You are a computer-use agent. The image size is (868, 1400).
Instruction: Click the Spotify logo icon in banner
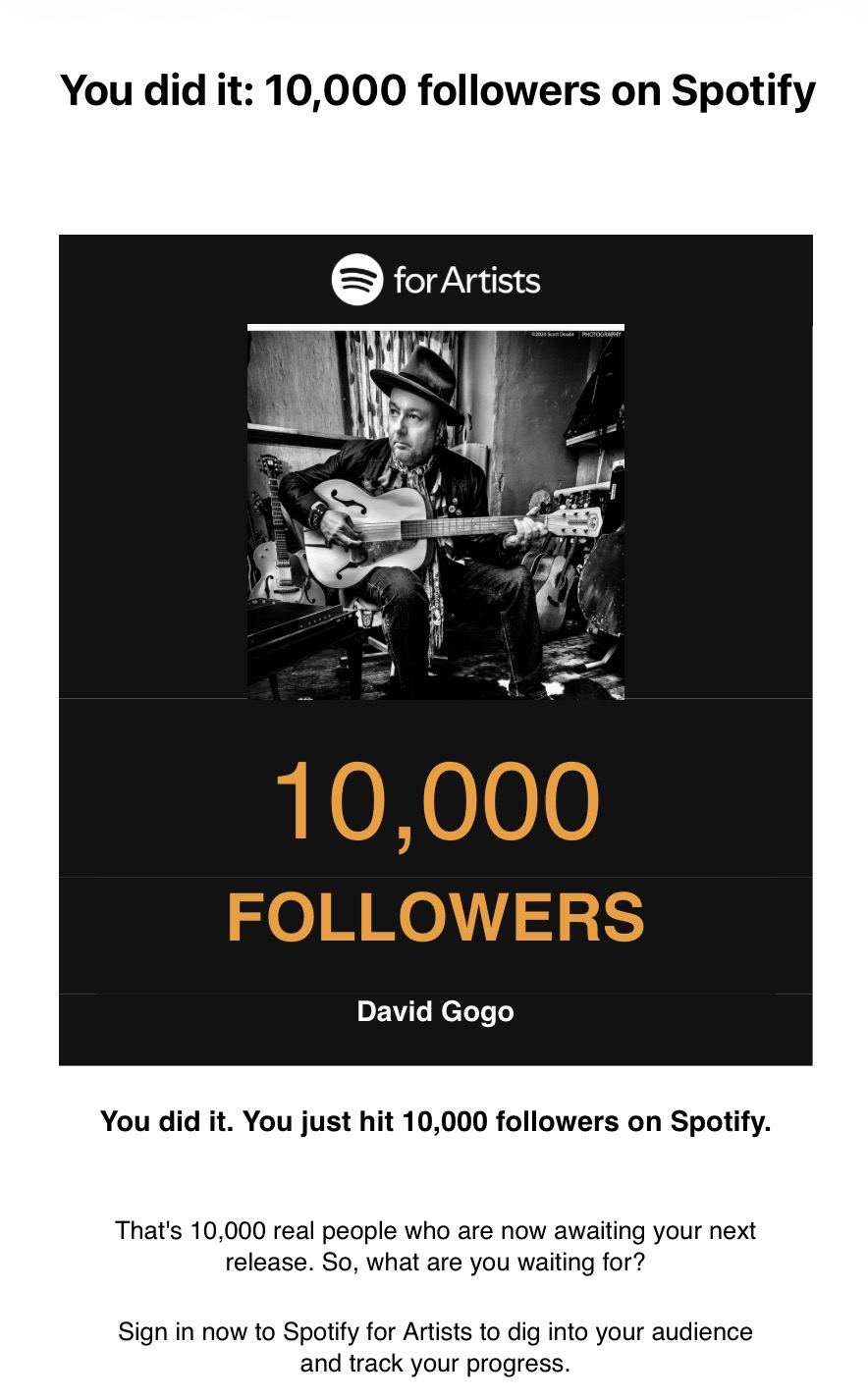[356, 280]
